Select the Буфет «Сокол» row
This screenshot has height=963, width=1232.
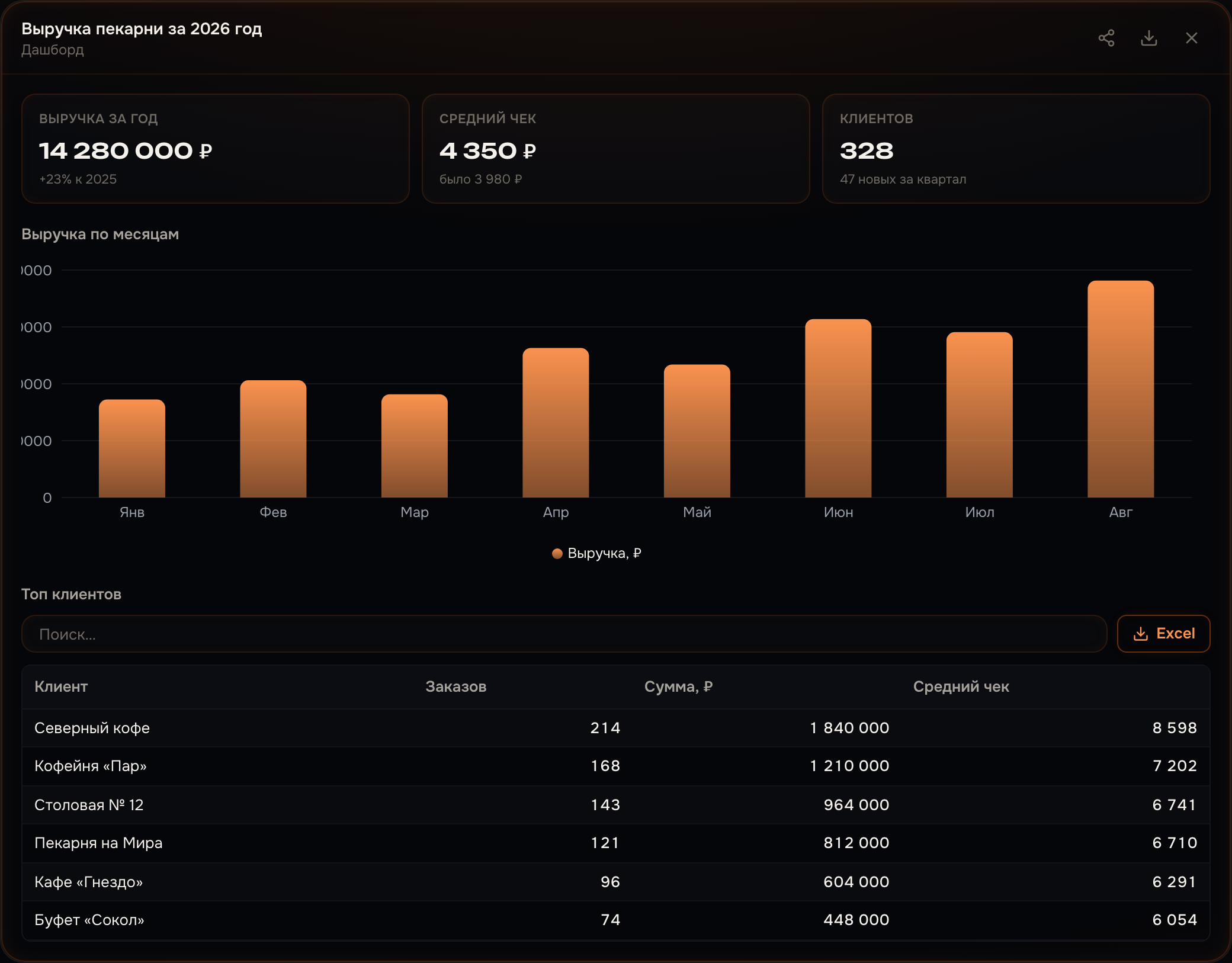click(616, 920)
